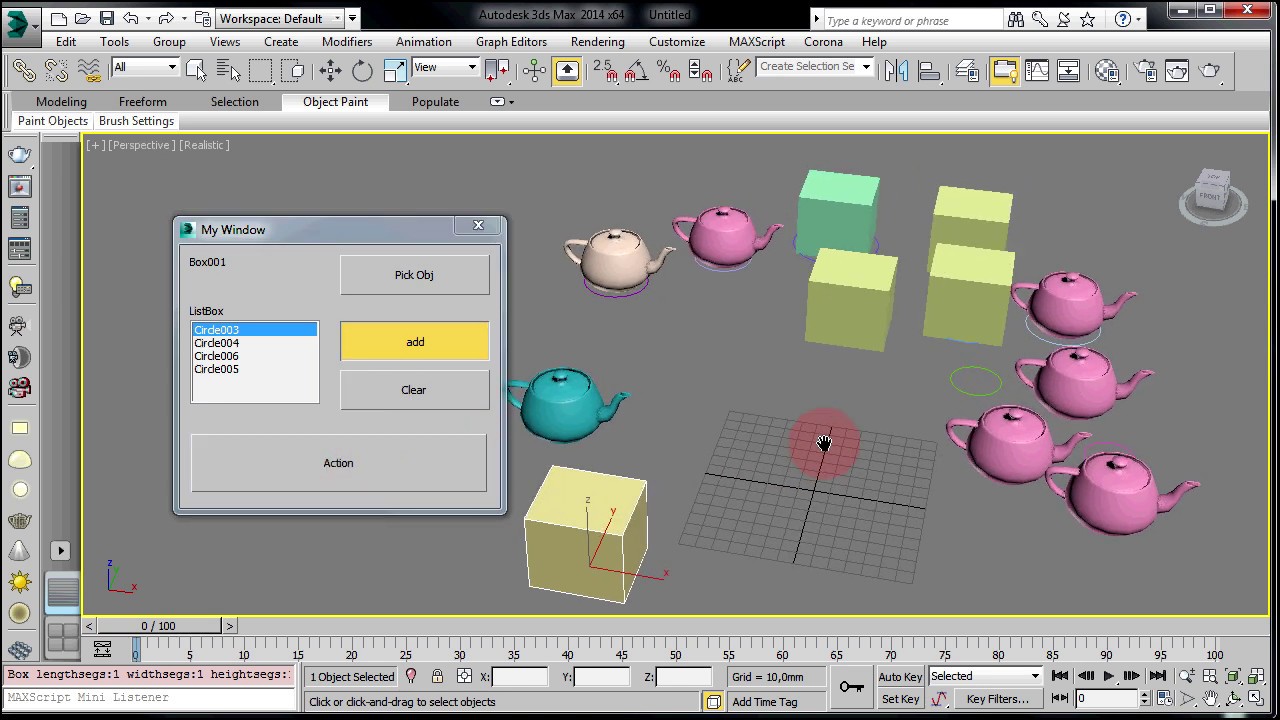The height and width of the screenshot is (720, 1280).
Task: Open the Graph Editors menu
Action: tap(511, 42)
